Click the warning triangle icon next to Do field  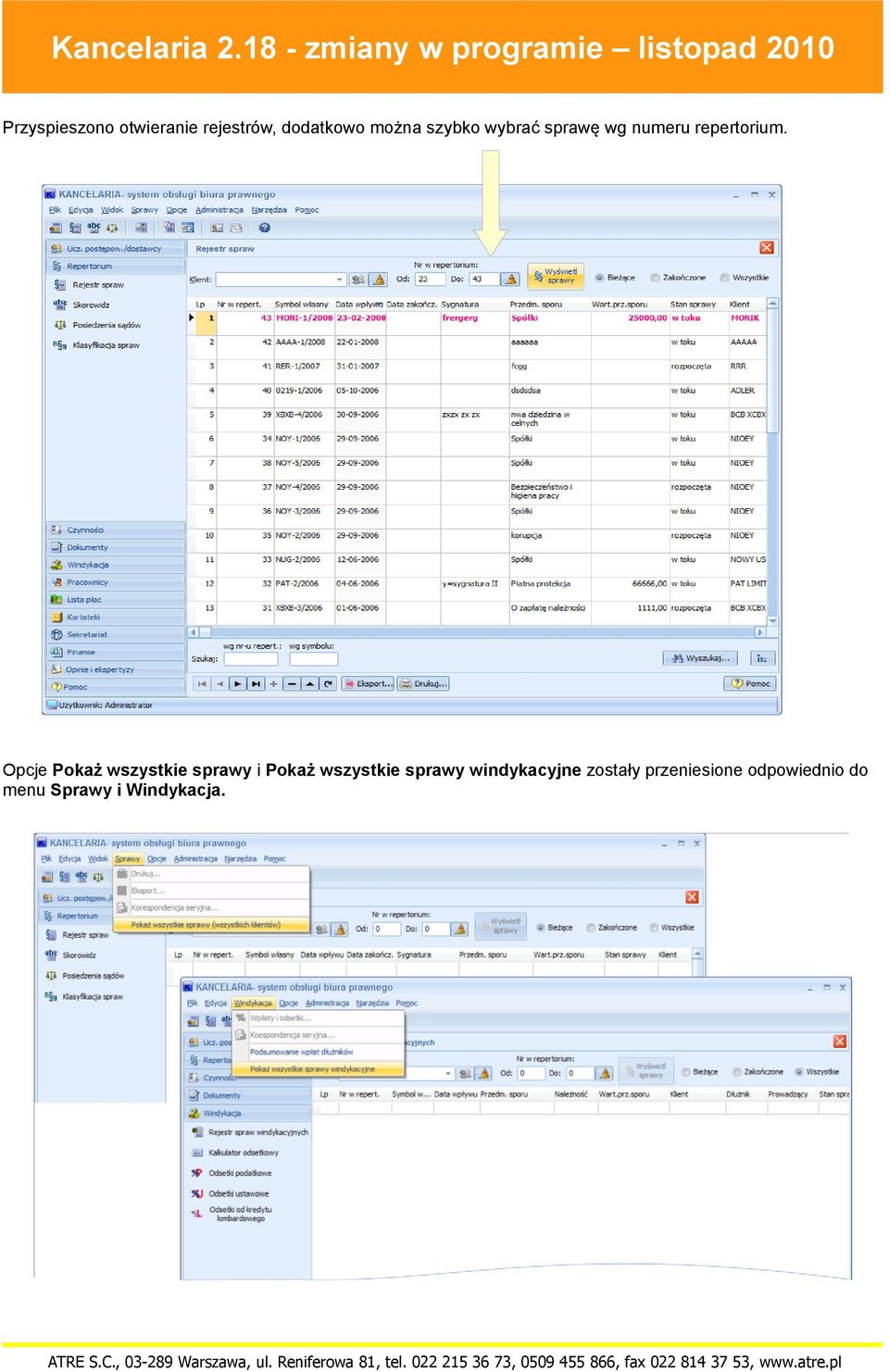[x=510, y=279]
